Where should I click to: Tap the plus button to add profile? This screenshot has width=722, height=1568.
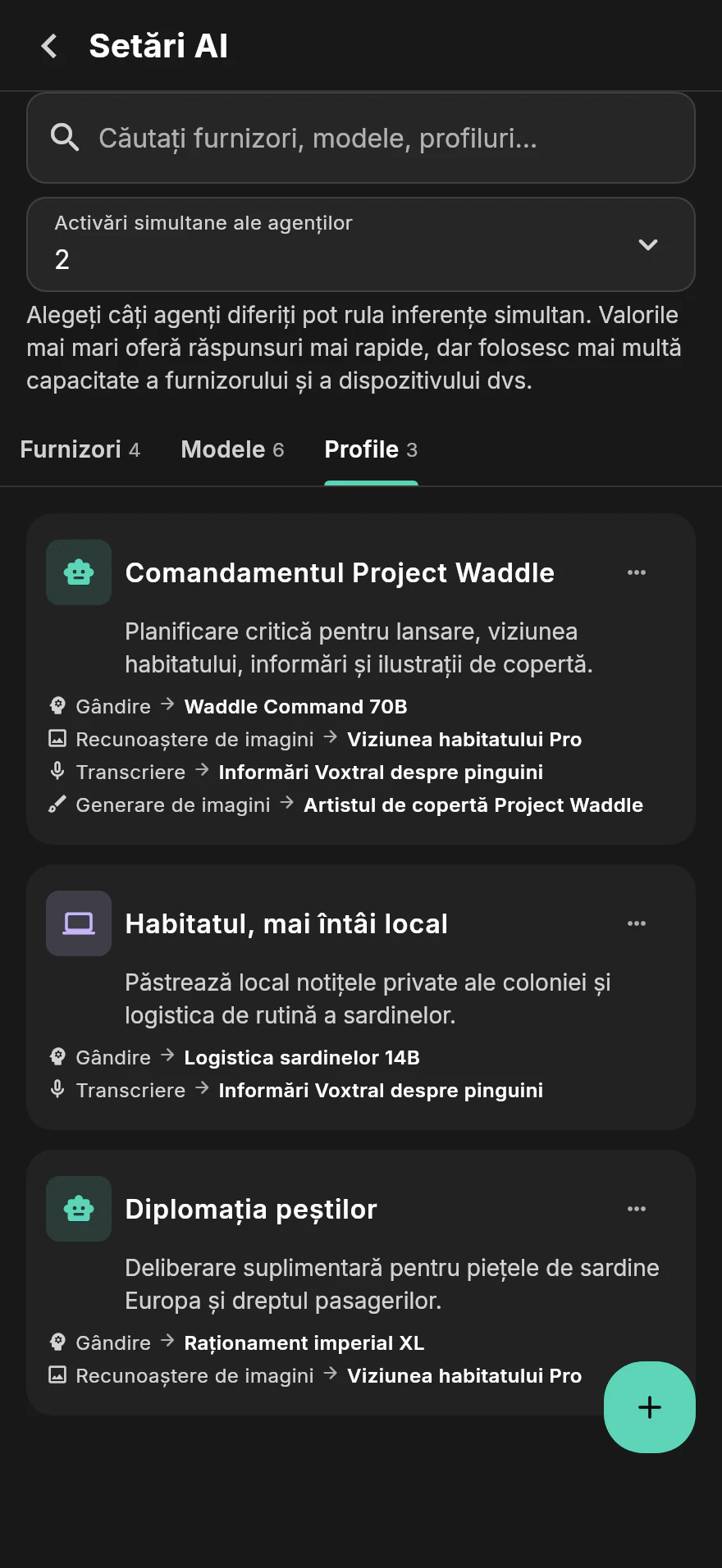[650, 1407]
